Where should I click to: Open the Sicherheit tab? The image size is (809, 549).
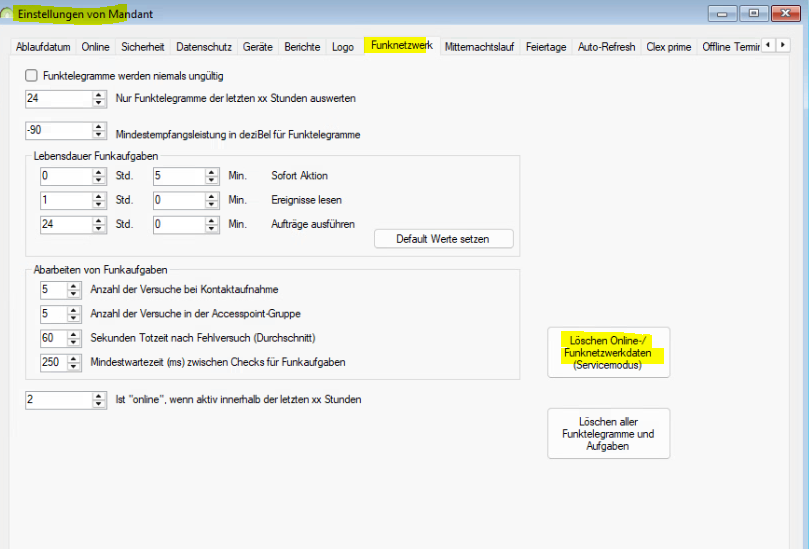[x=143, y=47]
